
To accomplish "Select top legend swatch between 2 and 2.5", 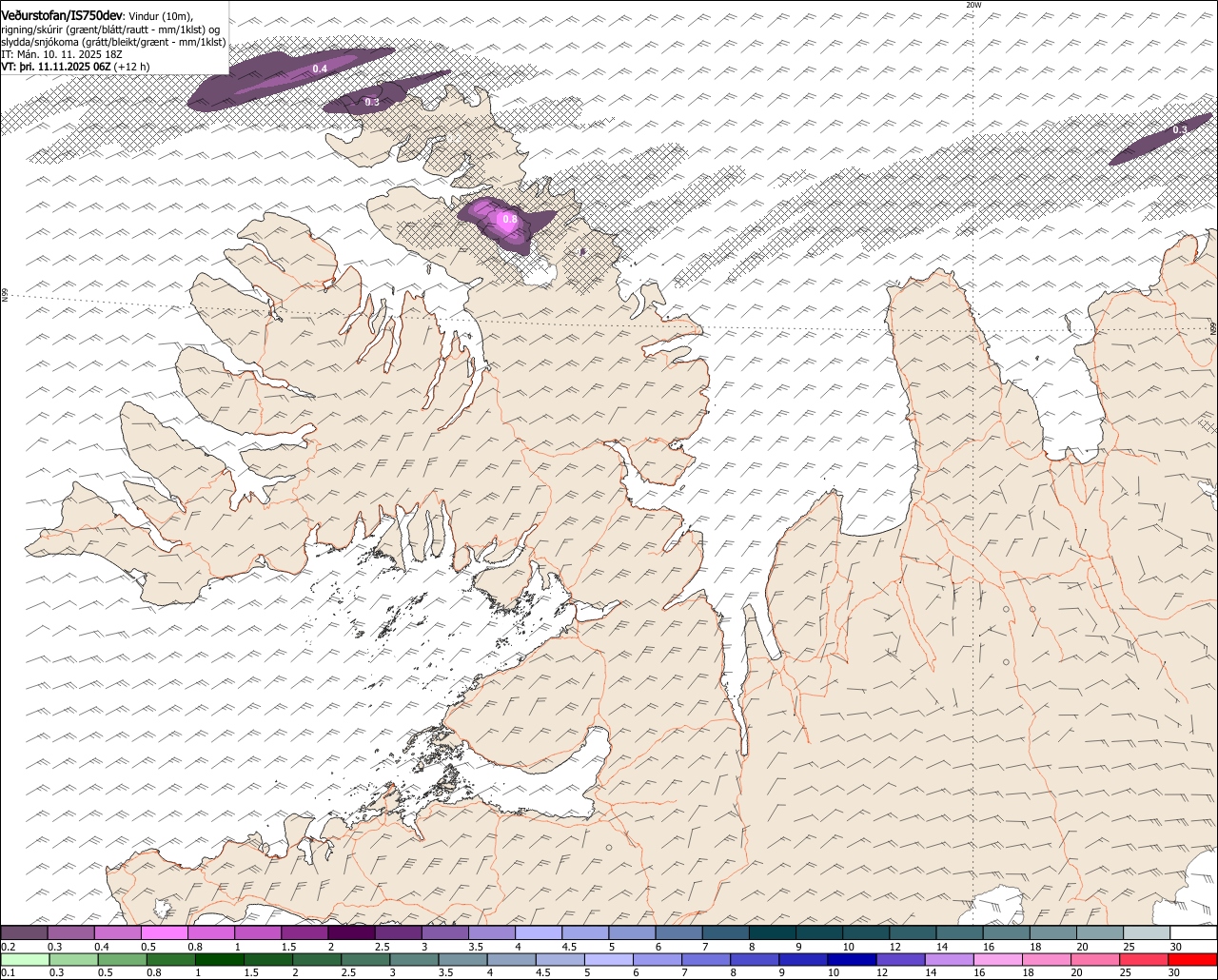I will click(x=351, y=933).
